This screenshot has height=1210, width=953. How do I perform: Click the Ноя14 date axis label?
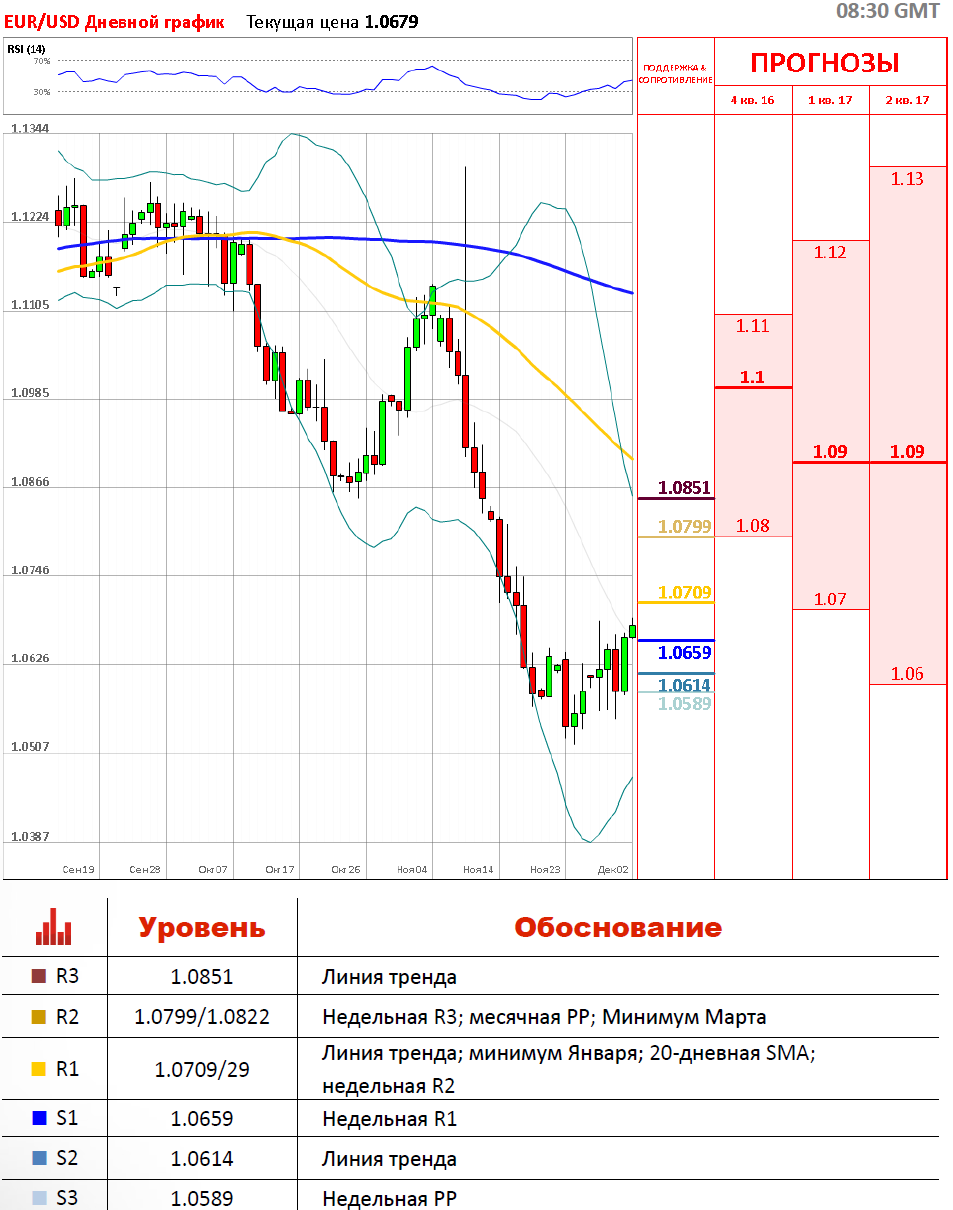pyautogui.click(x=478, y=870)
